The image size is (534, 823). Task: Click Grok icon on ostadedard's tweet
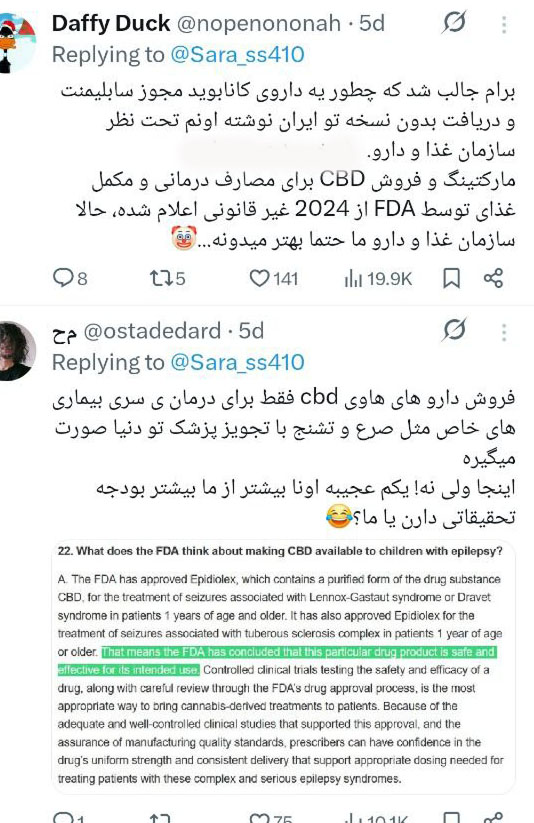tap(454, 330)
